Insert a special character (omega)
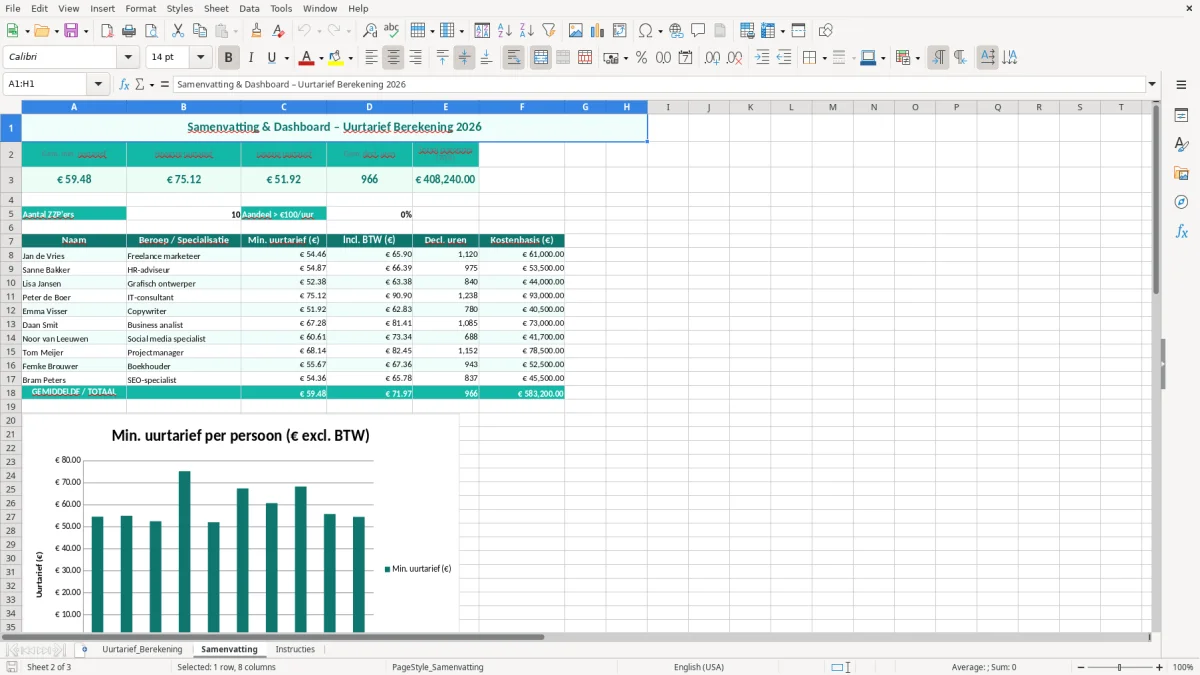 645,31
